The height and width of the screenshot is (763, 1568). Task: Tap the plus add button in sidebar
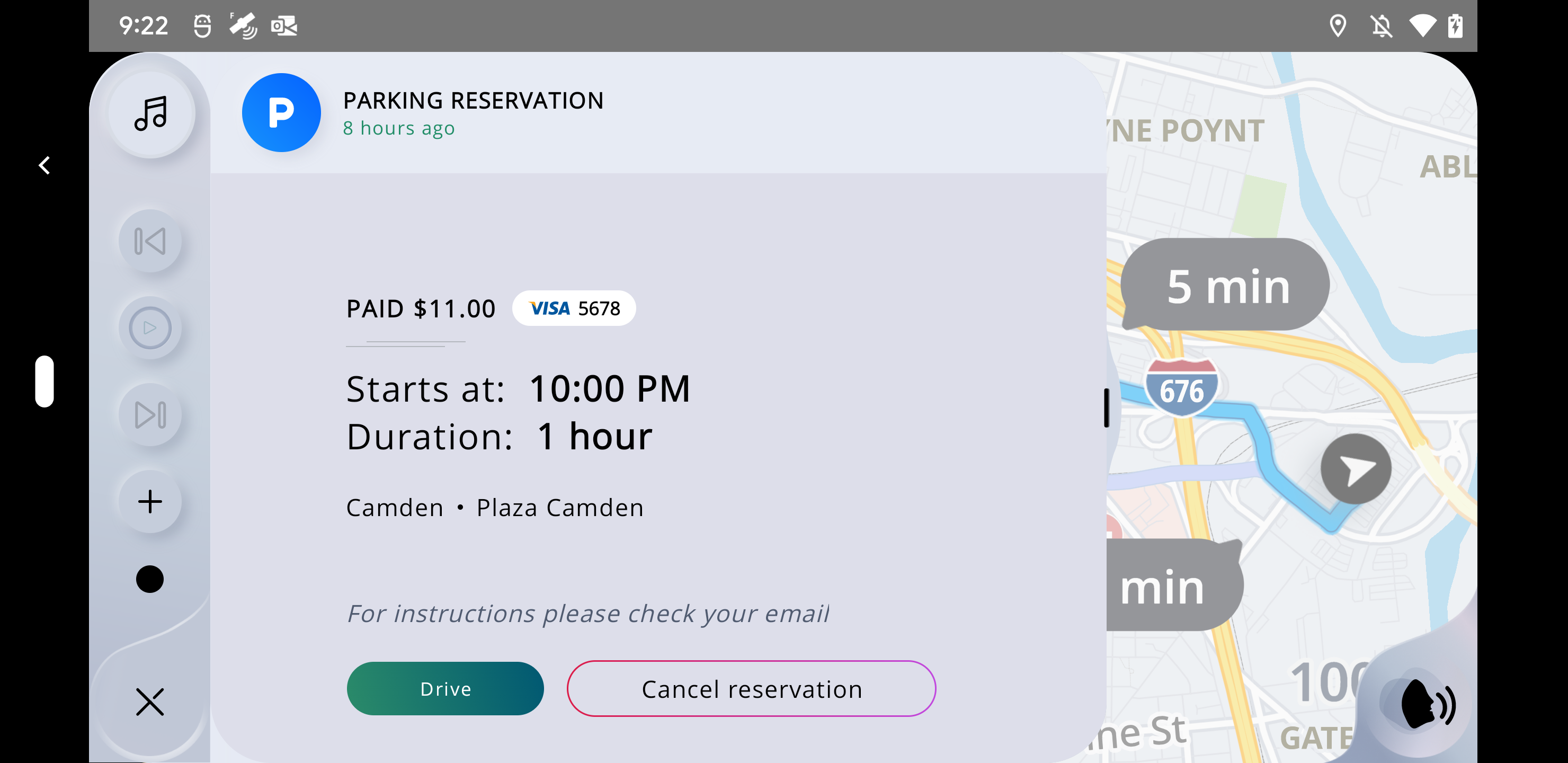coord(150,502)
